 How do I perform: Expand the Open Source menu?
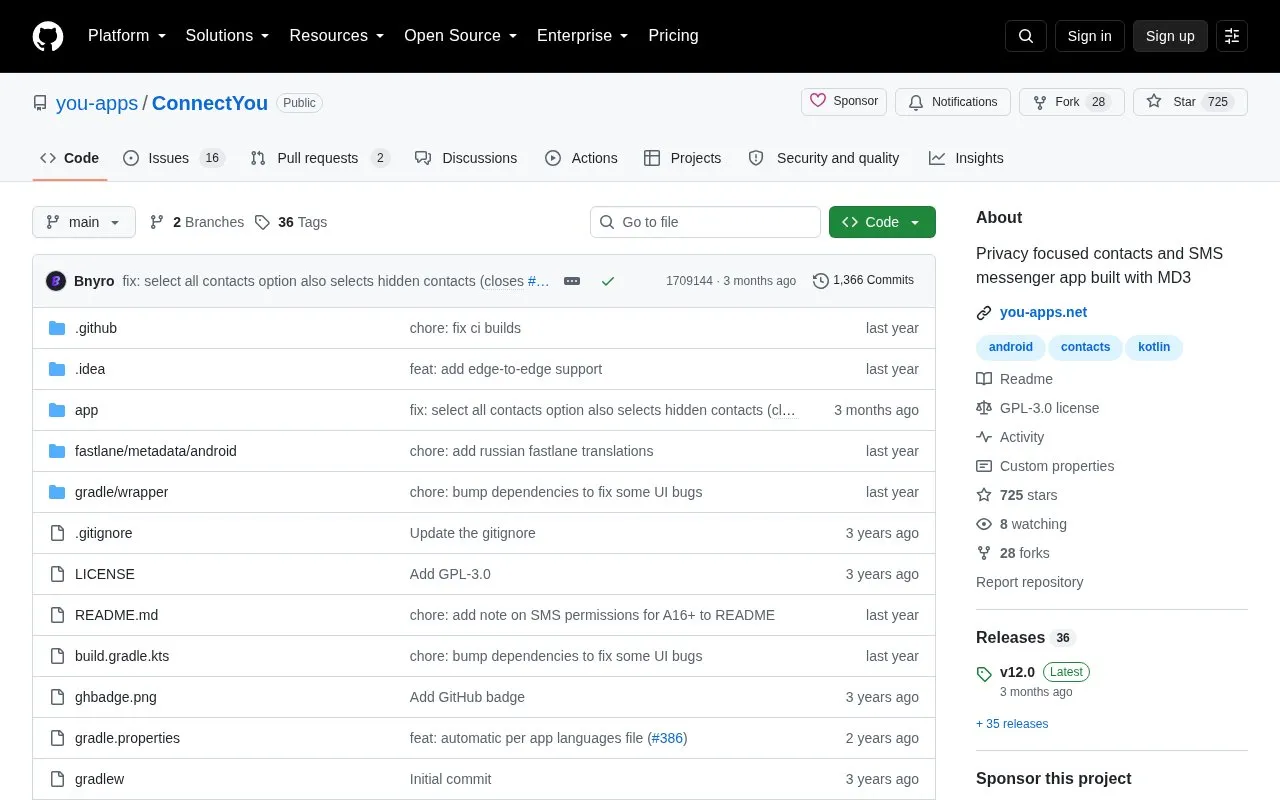coord(461,36)
